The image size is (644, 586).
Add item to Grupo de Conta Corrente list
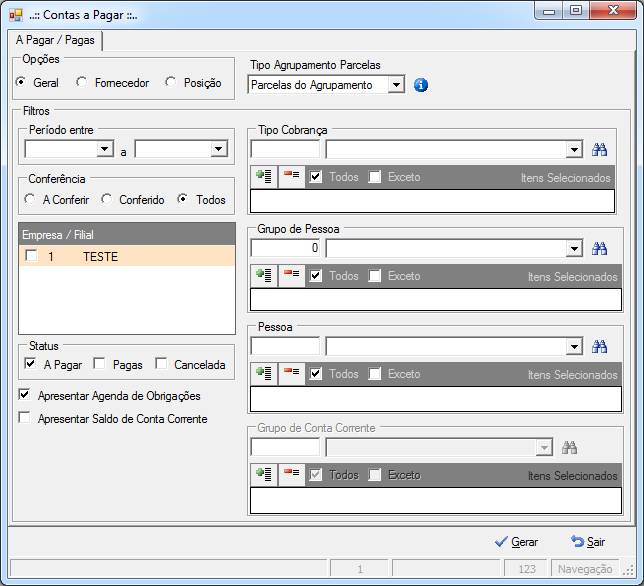click(x=264, y=474)
